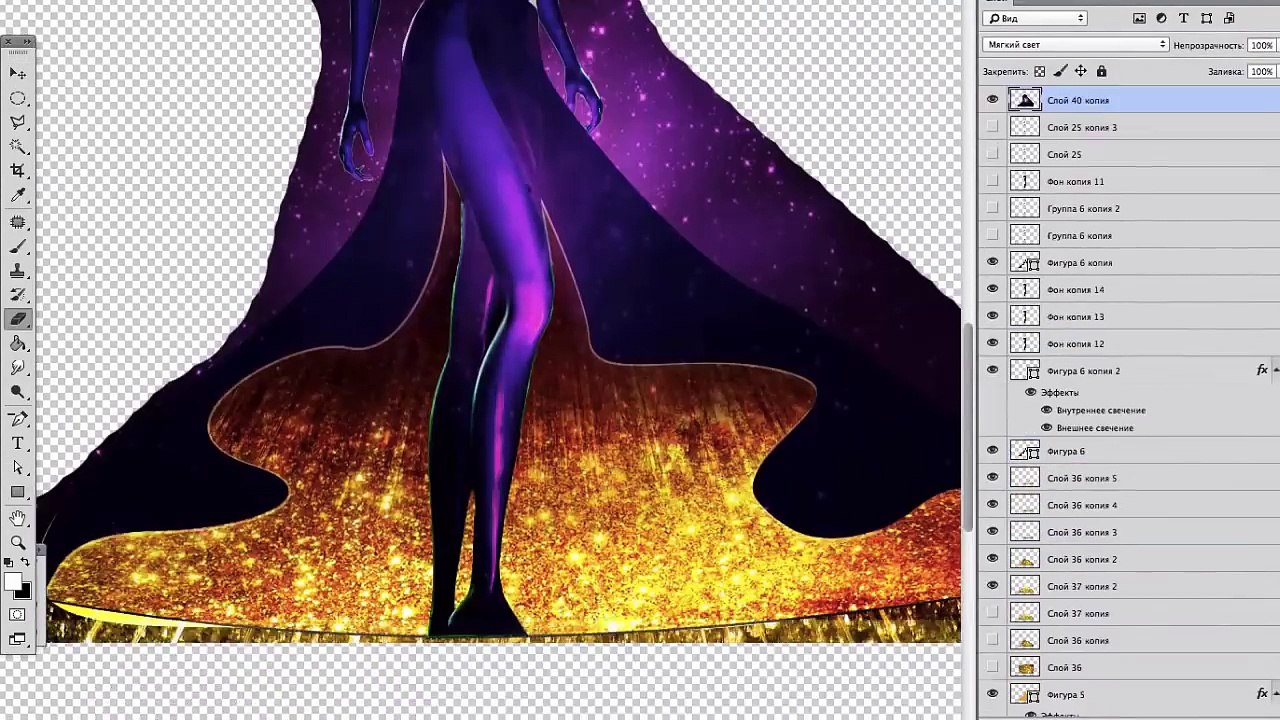1280x720 pixels.
Task: Open background color black swatch
Action: (25, 592)
